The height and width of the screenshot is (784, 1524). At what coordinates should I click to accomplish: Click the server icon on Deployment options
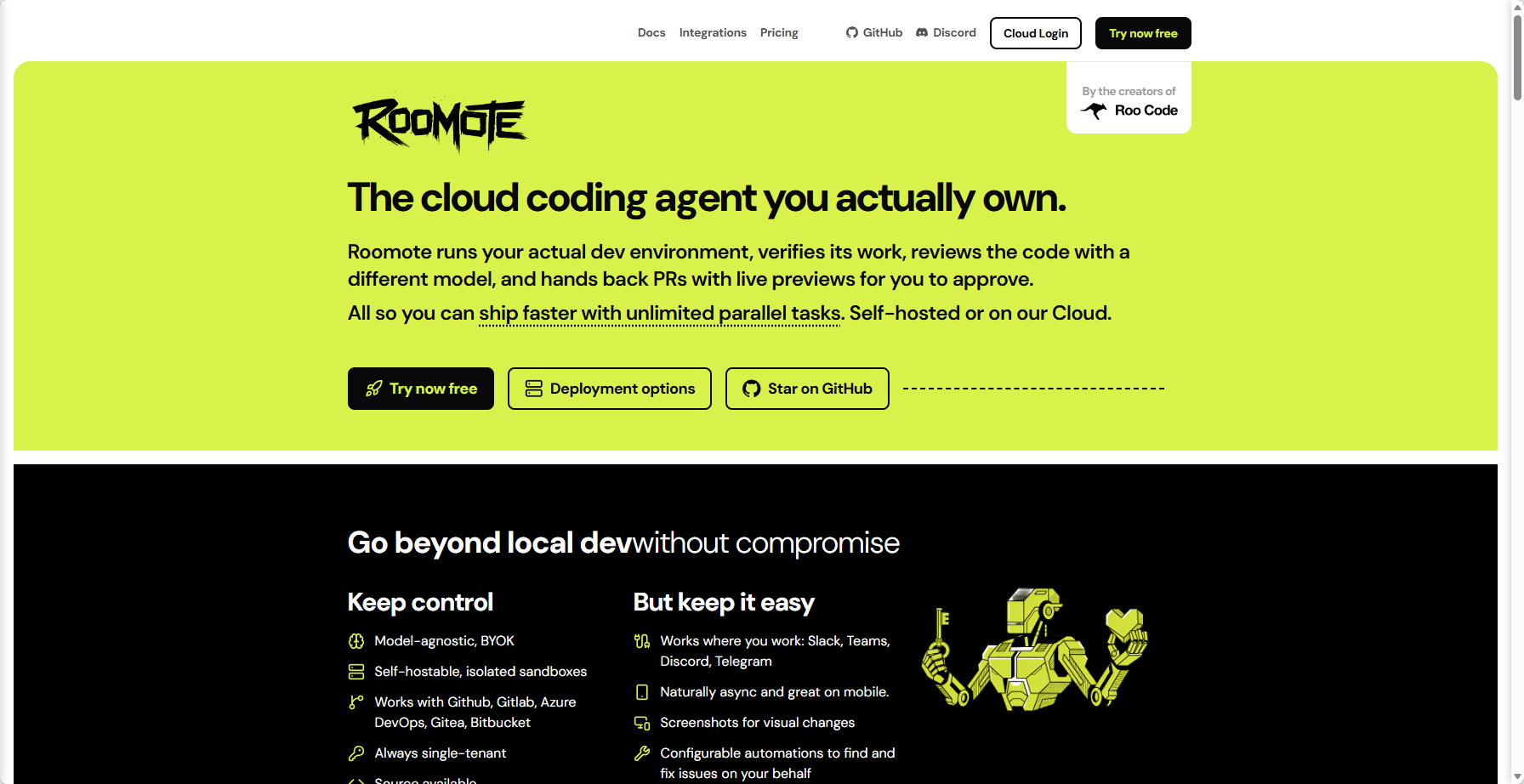[534, 389]
